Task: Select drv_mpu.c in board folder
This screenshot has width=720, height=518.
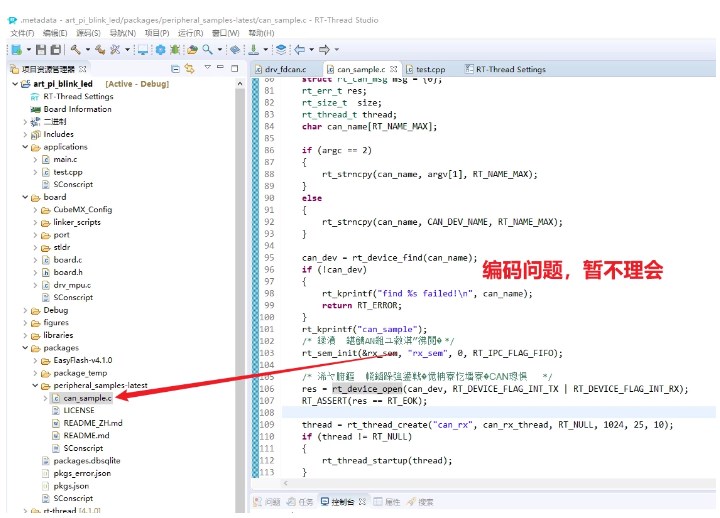Action: pyautogui.click(x=66, y=285)
